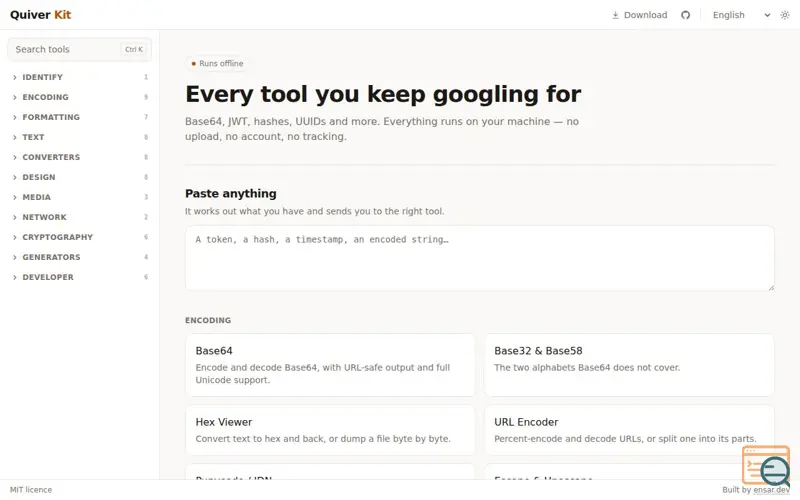Expand the IDENTIFY category
The width and height of the screenshot is (800, 500).
80,77
